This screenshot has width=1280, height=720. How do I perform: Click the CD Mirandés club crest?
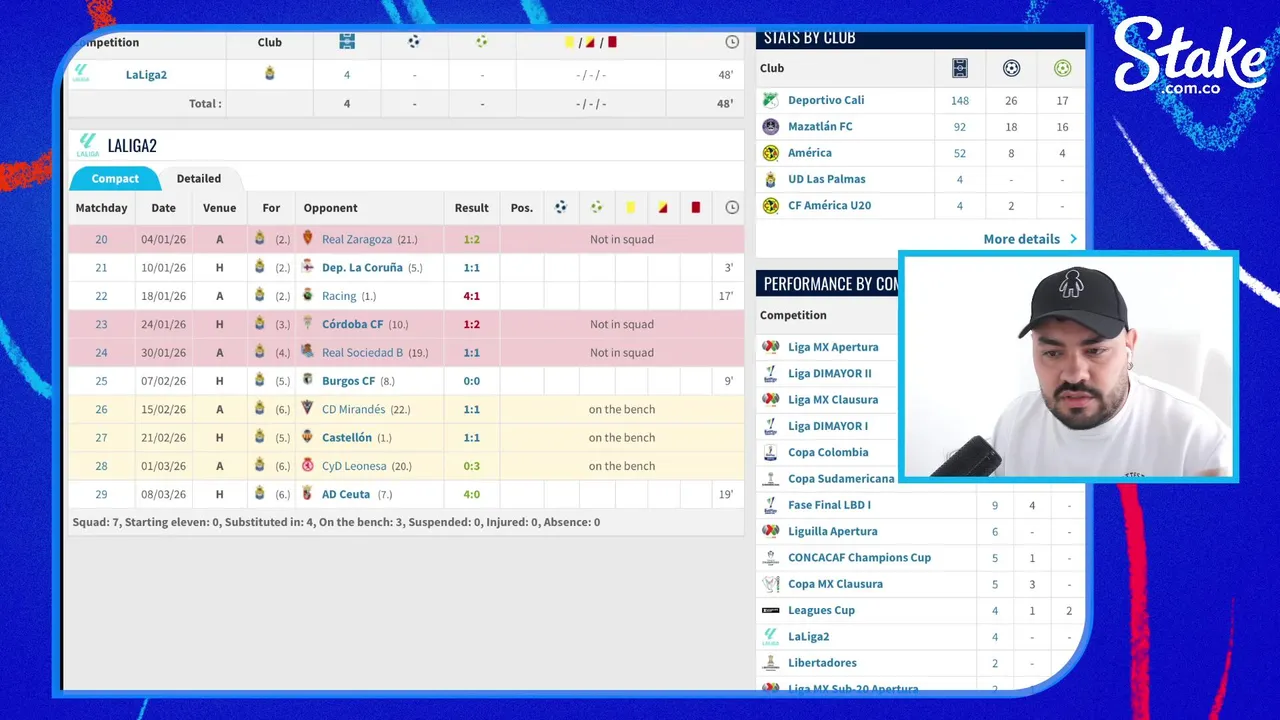[308, 409]
